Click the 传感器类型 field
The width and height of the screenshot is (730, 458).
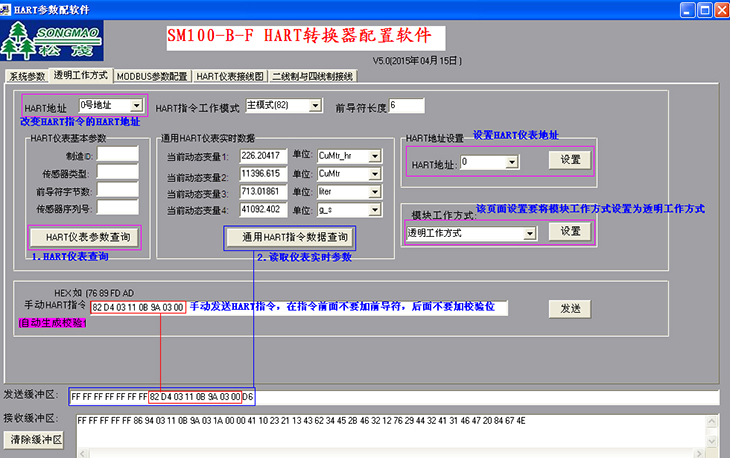click(x=118, y=172)
